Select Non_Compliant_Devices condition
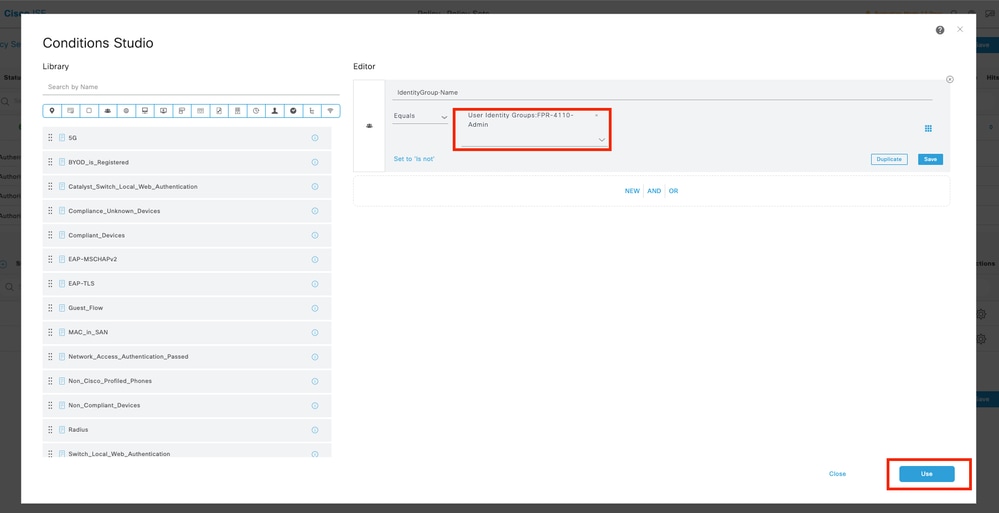999x513 pixels. point(187,405)
